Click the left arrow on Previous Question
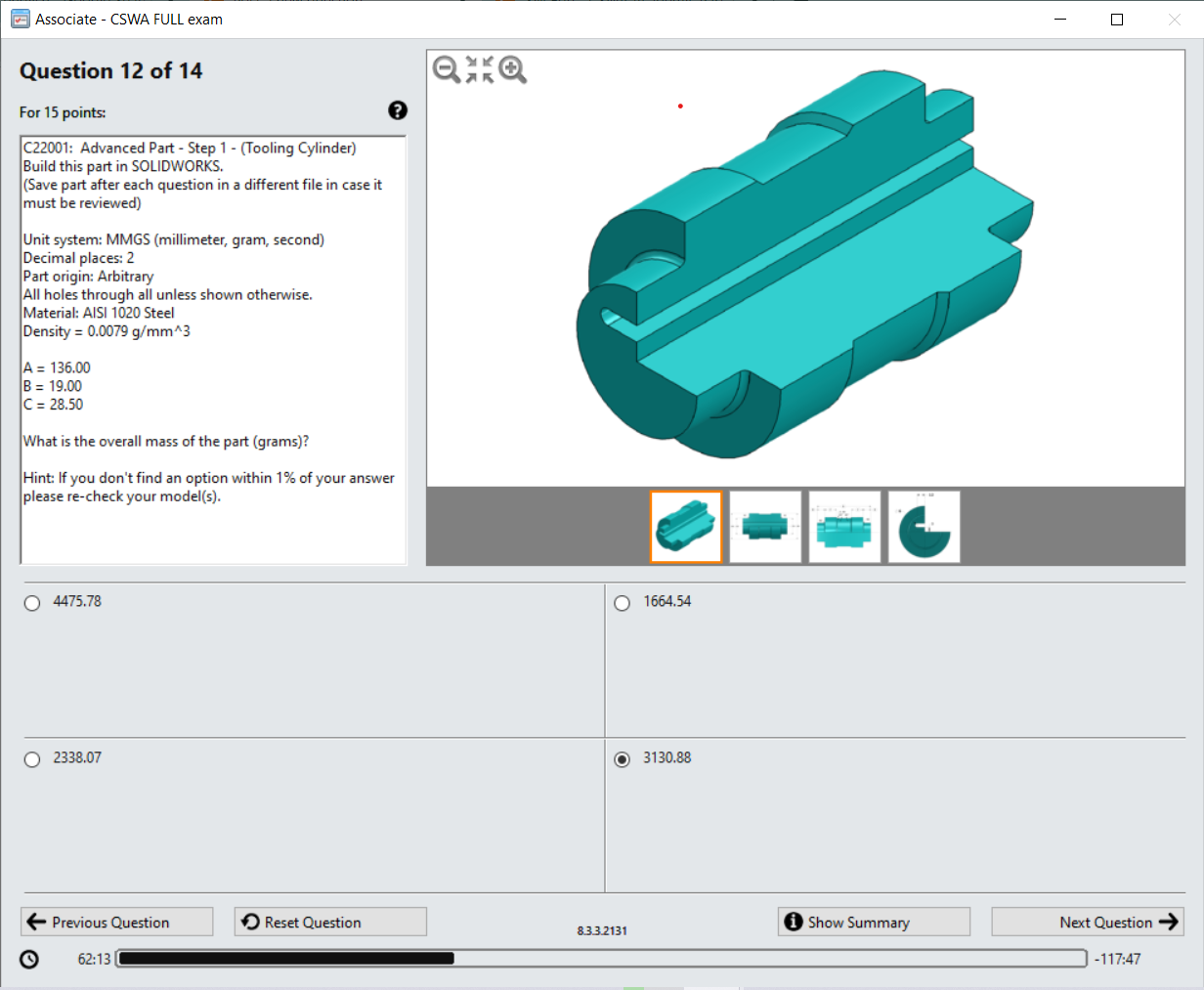Viewport: 1204px width, 990px height. pyautogui.click(x=36, y=921)
